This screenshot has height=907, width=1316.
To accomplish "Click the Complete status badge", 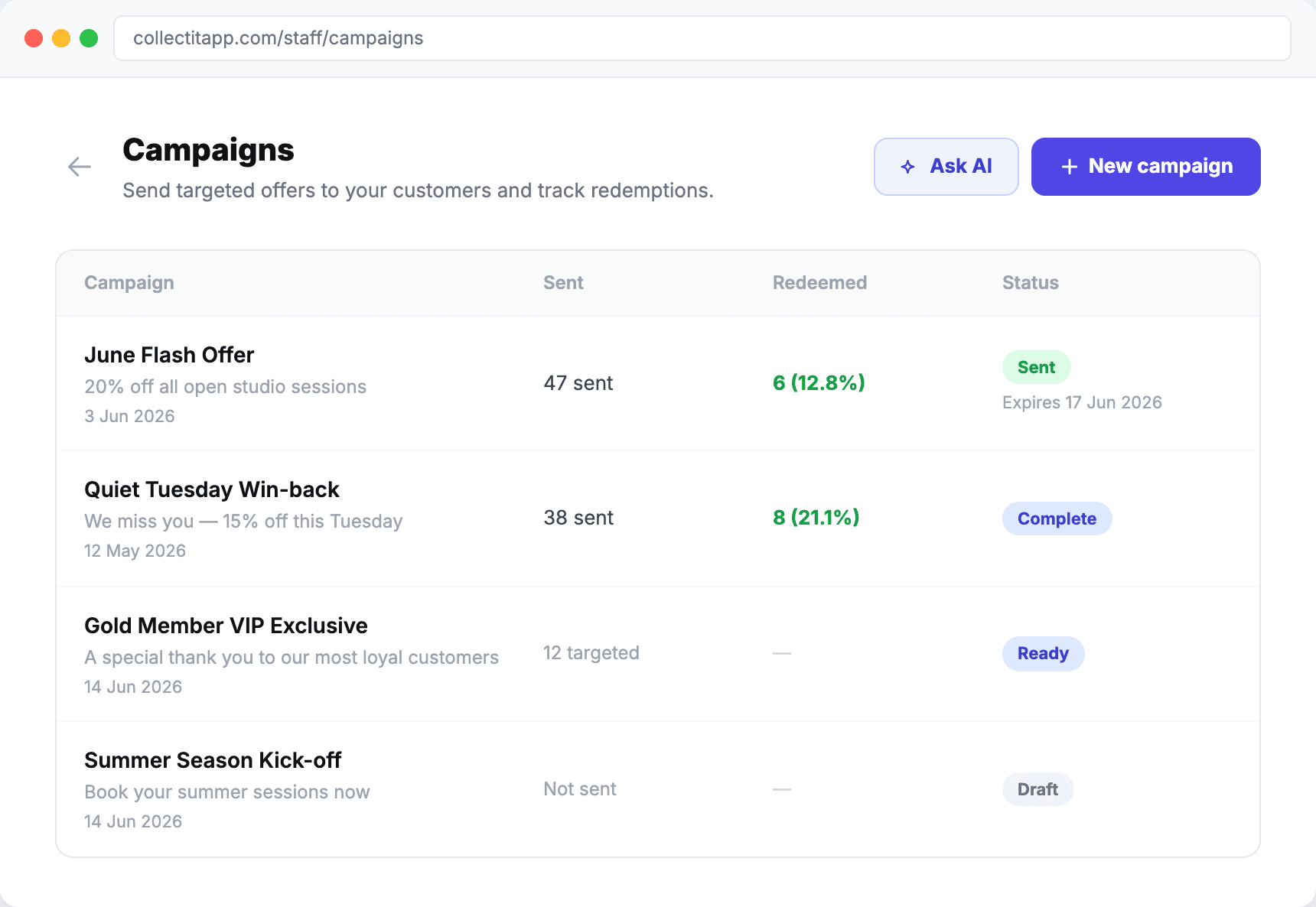I will point(1057,519).
